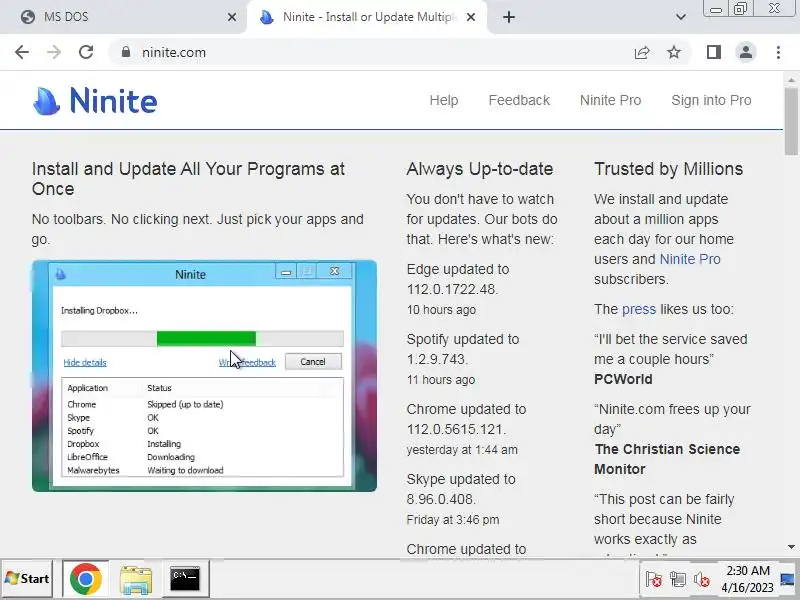Click the '10 hours ago' timestamp
This screenshot has width=800, height=600.
[441, 310]
